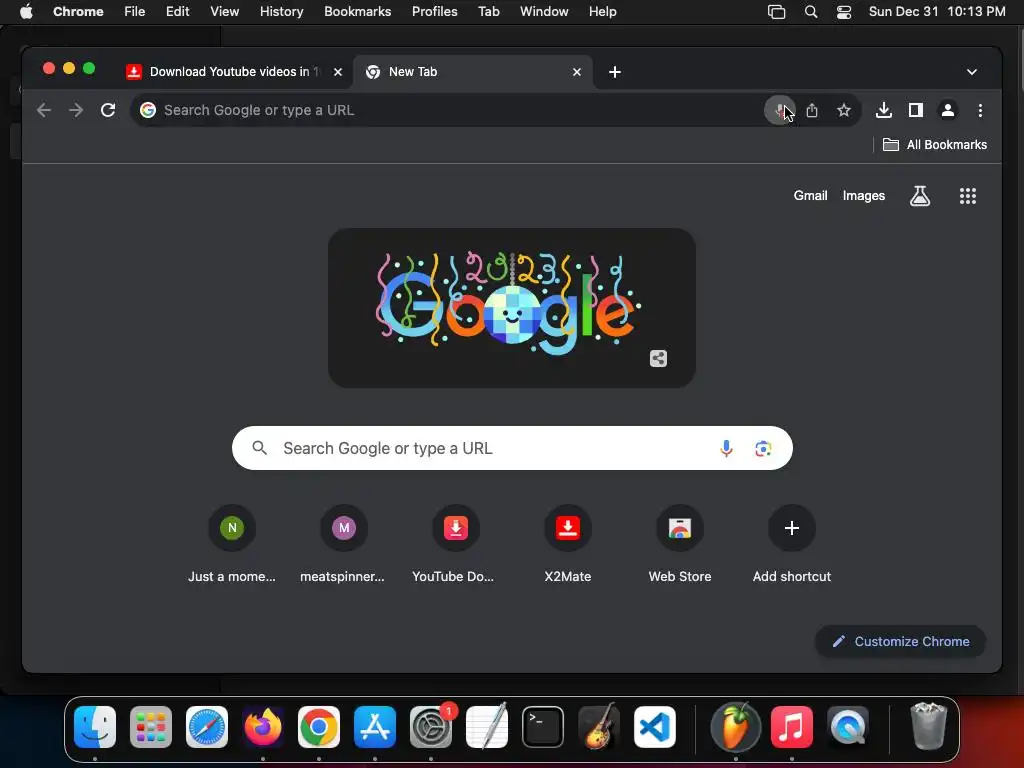Screen dimensions: 1024x768
Task: Open the File menu
Action: tap(135, 12)
